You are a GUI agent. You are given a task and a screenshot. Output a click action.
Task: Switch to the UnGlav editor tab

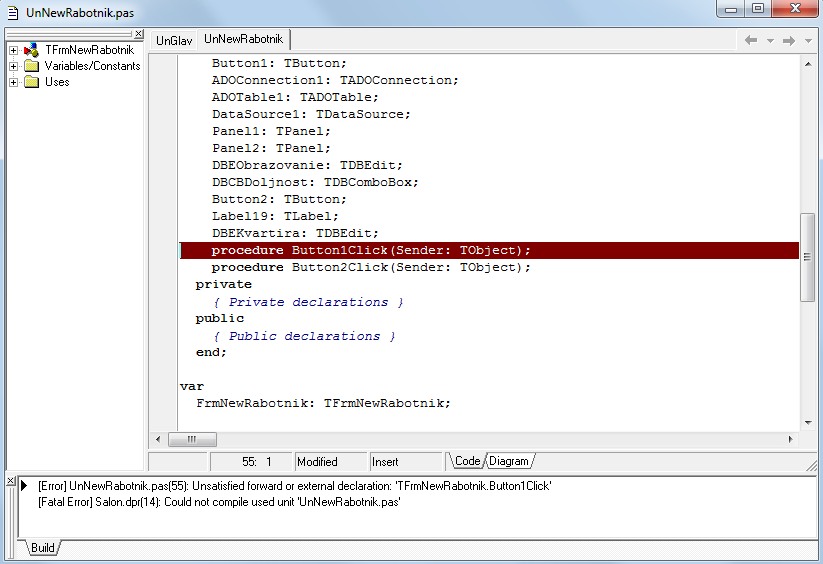[x=174, y=40]
